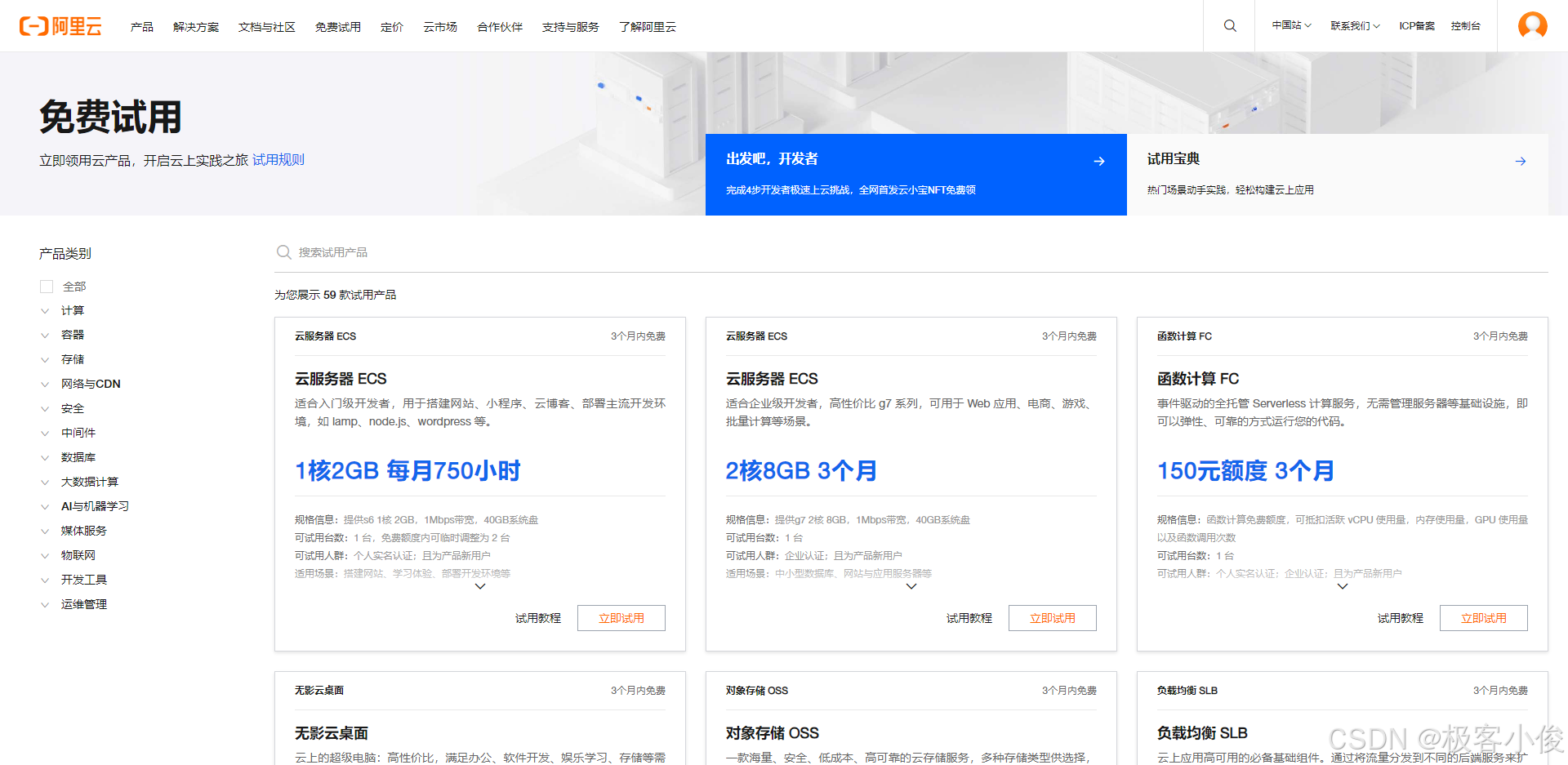Viewport: 1568px width, 765px height.
Task: Open the 产品 menu
Action: pos(142,27)
